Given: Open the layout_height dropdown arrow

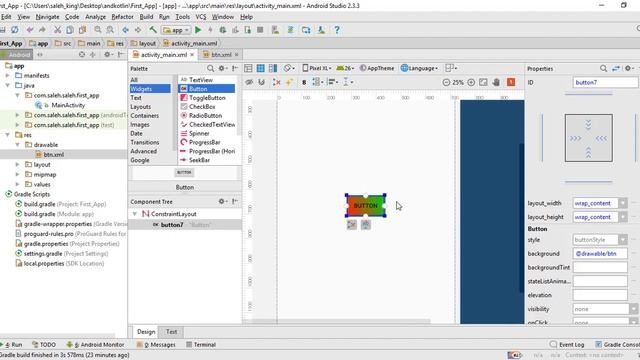Looking at the screenshot, I should pyautogui.click(x=622, y=217).
